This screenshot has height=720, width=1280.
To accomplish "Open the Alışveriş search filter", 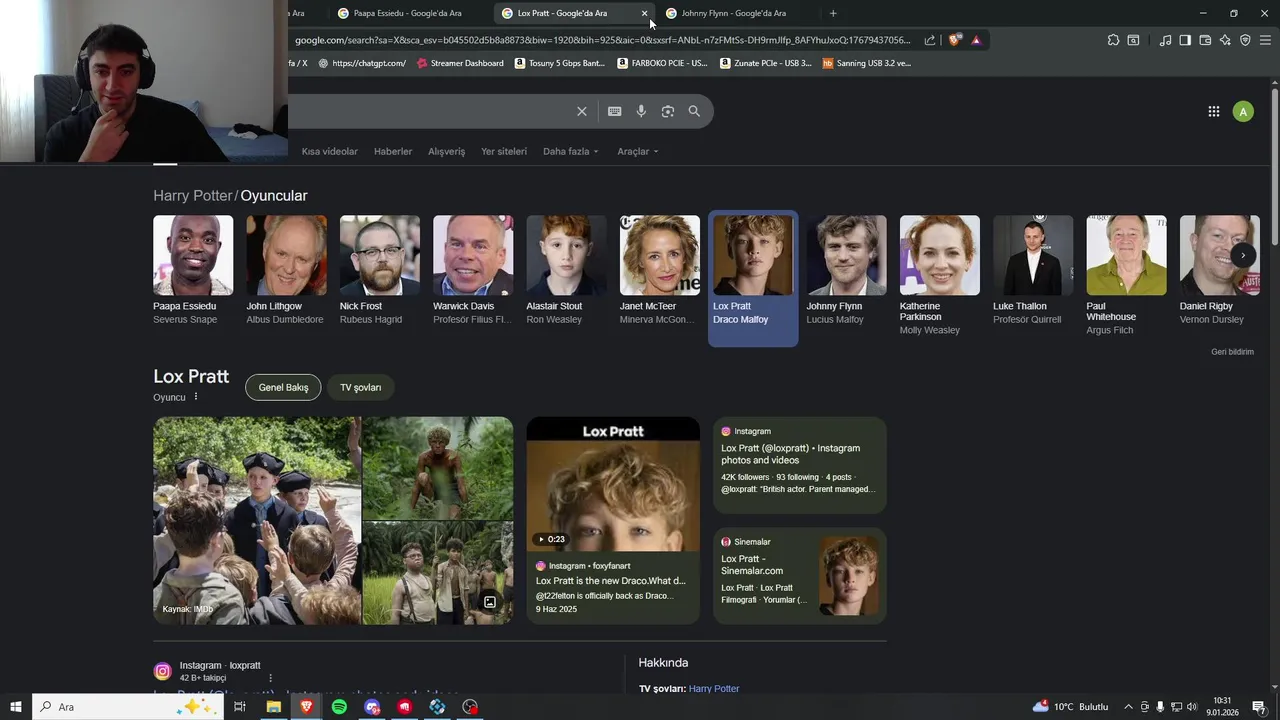I will [x=447, y=151].
